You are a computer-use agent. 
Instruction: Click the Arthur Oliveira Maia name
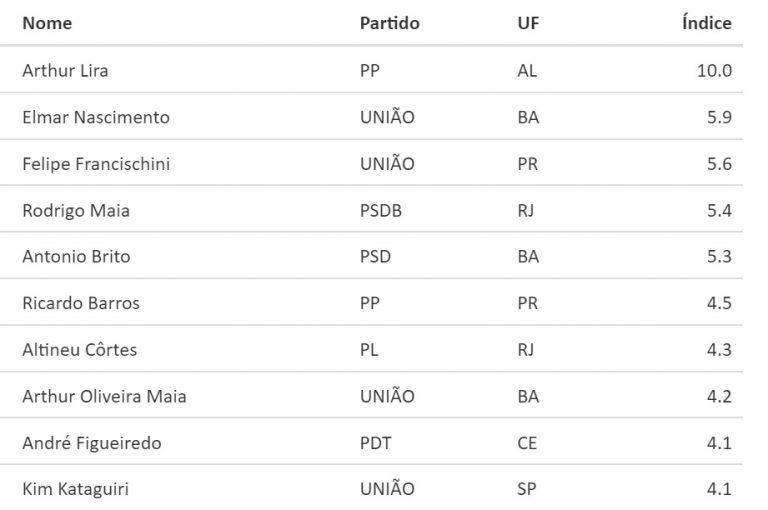point(104,396)
